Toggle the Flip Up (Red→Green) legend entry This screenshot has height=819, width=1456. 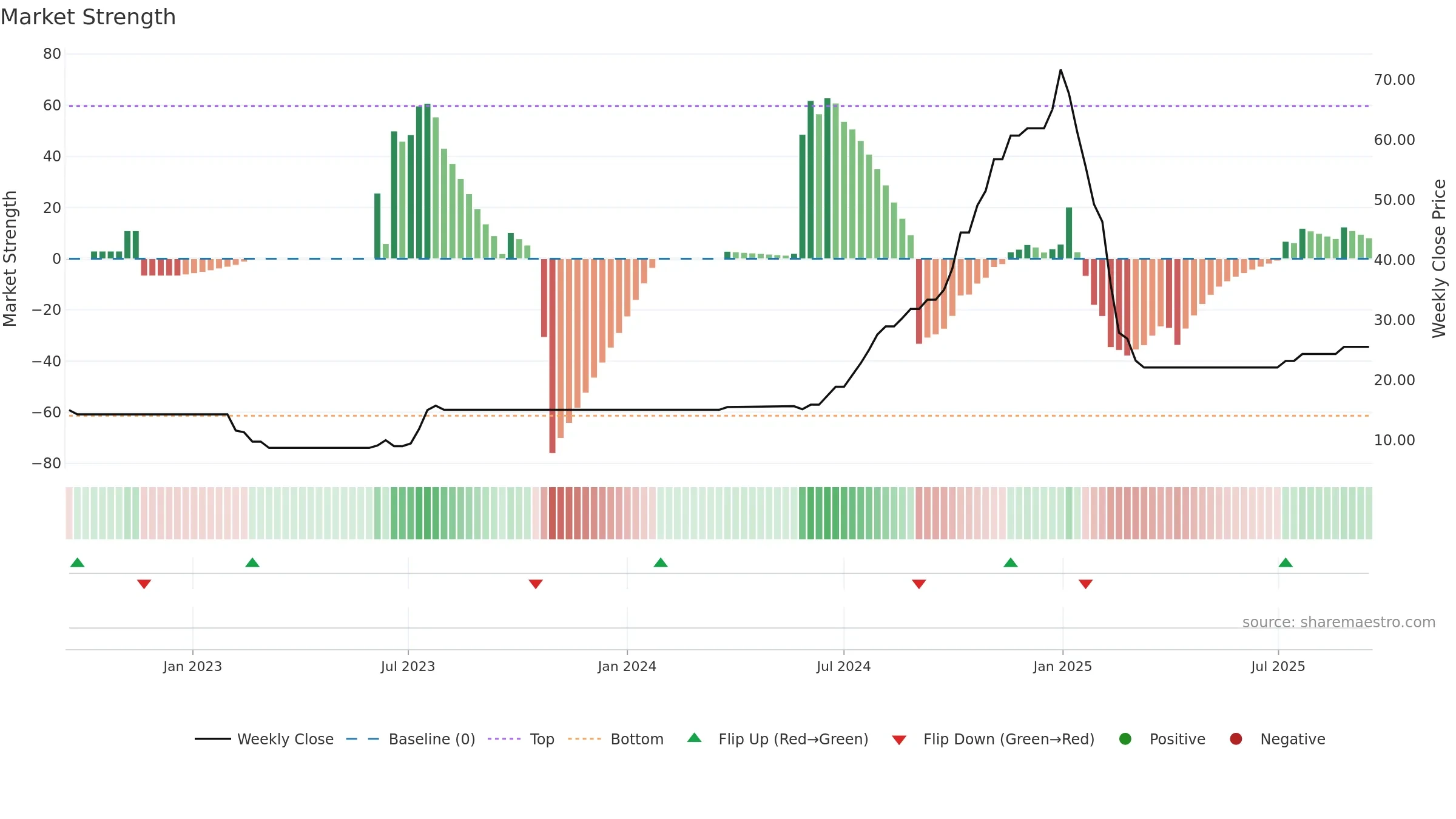pos(778,739)
